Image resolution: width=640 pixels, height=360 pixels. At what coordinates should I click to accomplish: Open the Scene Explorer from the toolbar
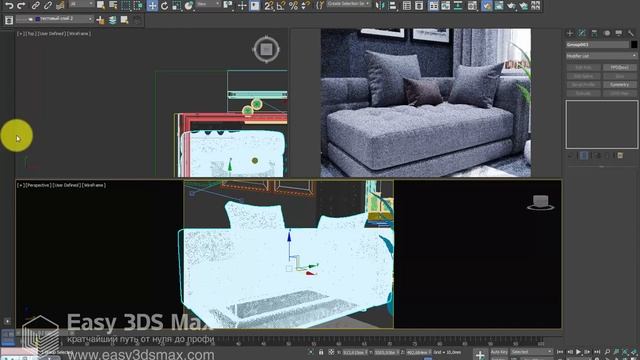(x=407, y=5)
